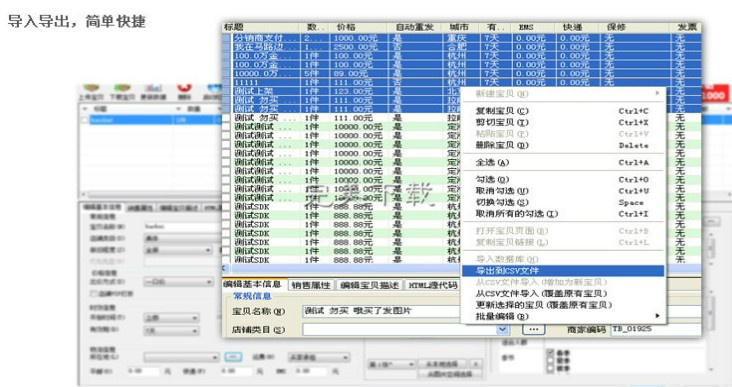The height and width of the screenshot is (387, 732).
Task: Switch to the HTML源代码 tab
Action: [x=433, y=285]
